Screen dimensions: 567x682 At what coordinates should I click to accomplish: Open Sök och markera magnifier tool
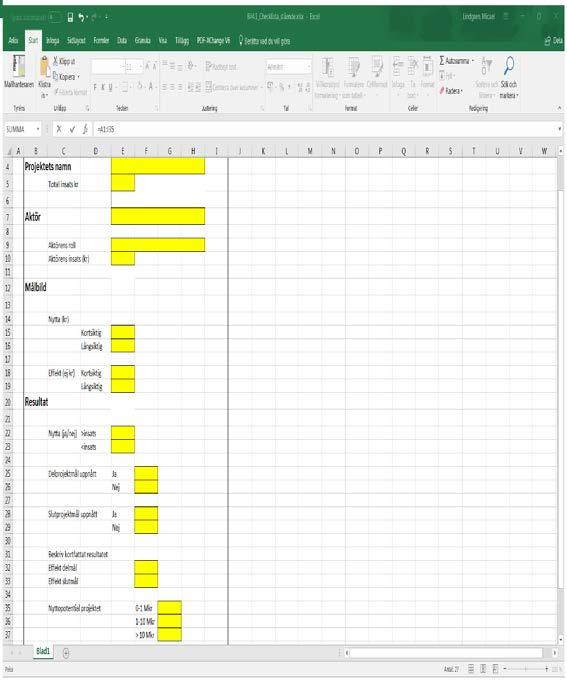pos(509,65)
